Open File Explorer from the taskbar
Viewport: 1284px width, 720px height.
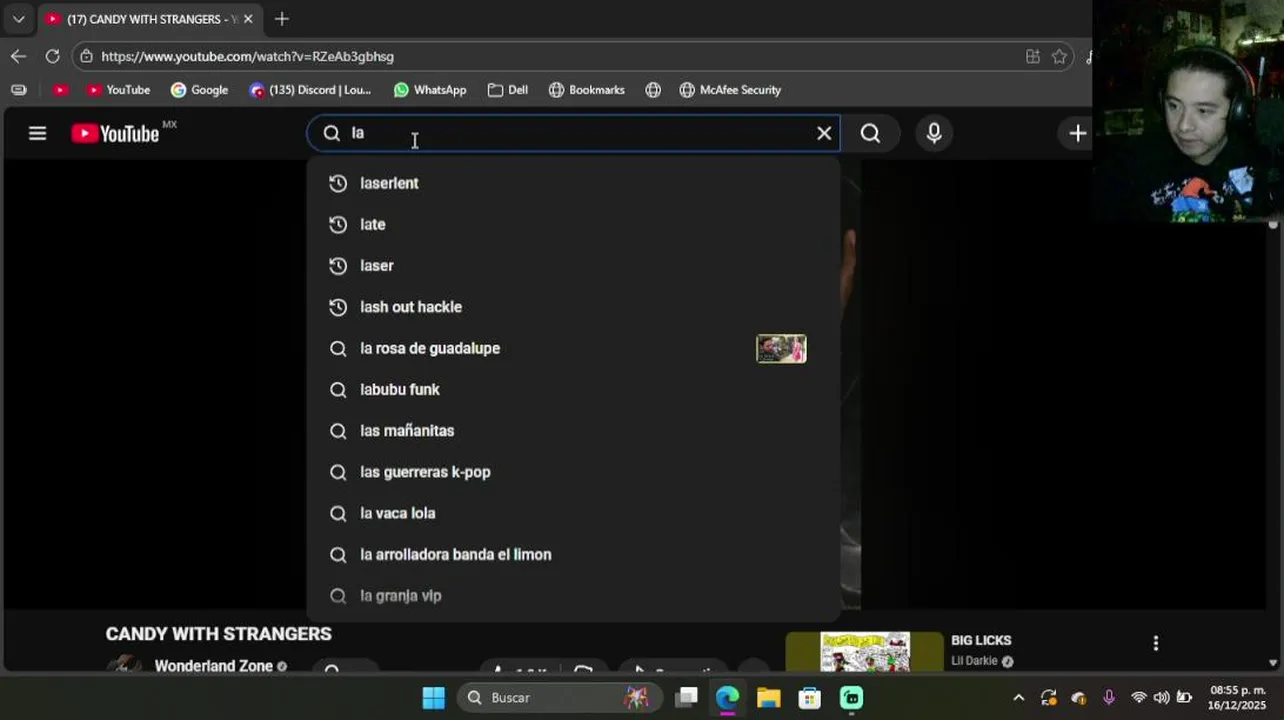point(768,698)
